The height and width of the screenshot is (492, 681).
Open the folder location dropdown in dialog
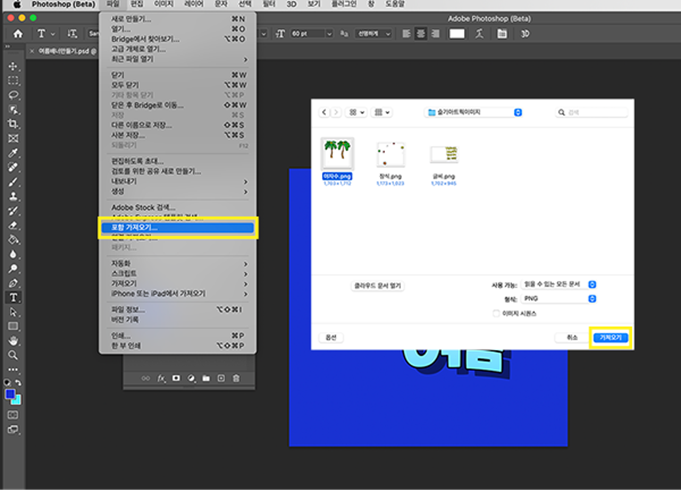point(473,112)
